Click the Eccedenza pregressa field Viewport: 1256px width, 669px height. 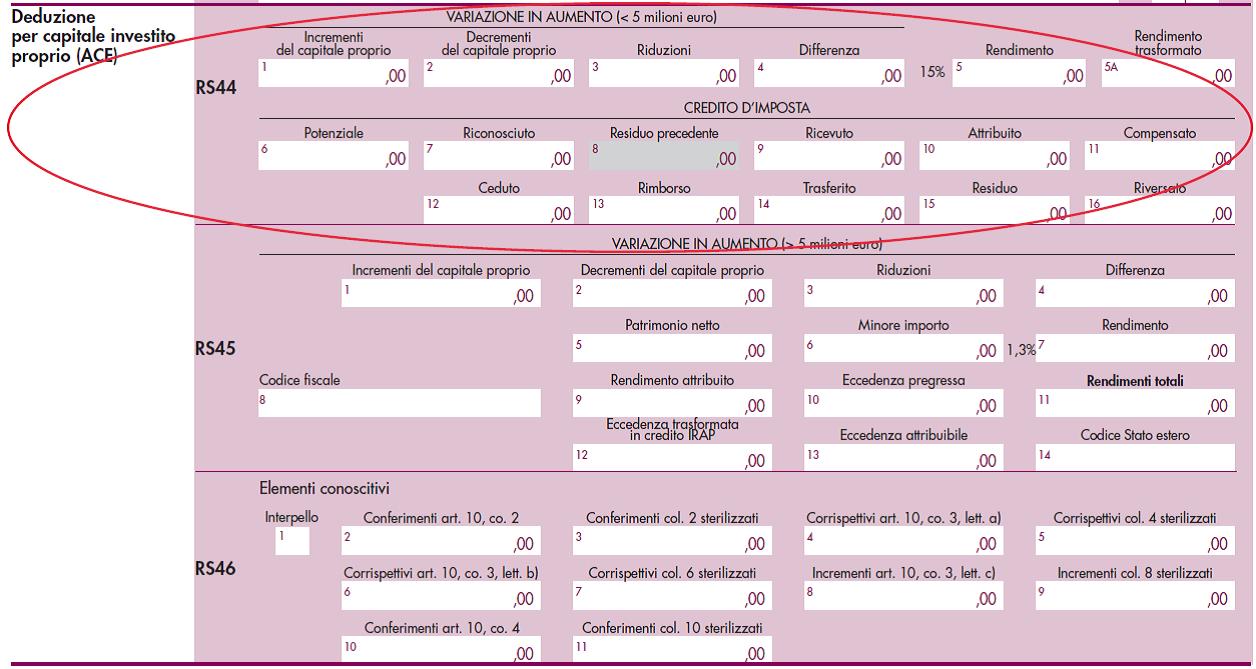point(902,403)
